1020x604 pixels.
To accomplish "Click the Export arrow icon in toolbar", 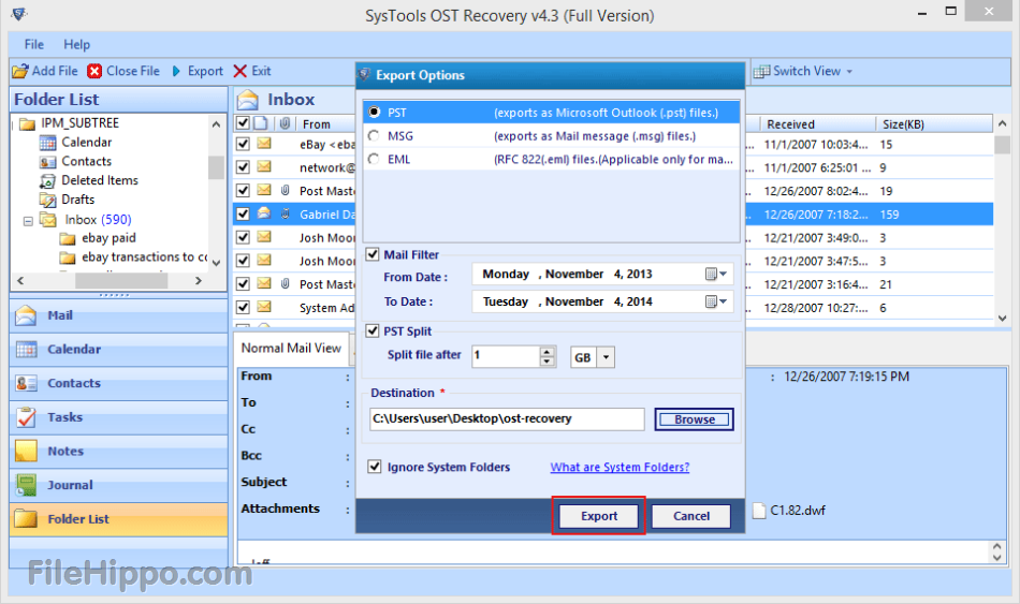I will point(176,71).
